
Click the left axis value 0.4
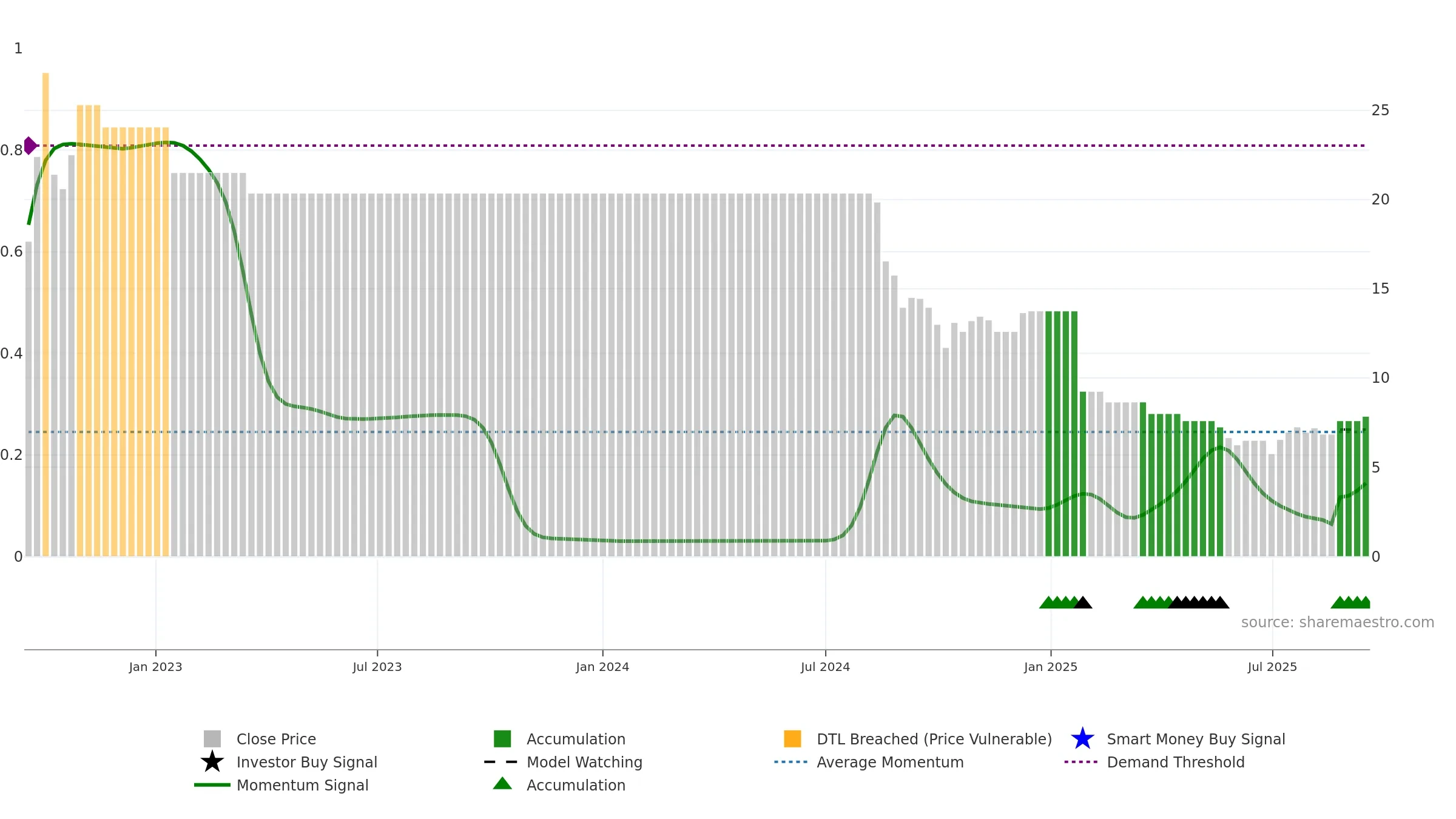[x=12, y=354]
